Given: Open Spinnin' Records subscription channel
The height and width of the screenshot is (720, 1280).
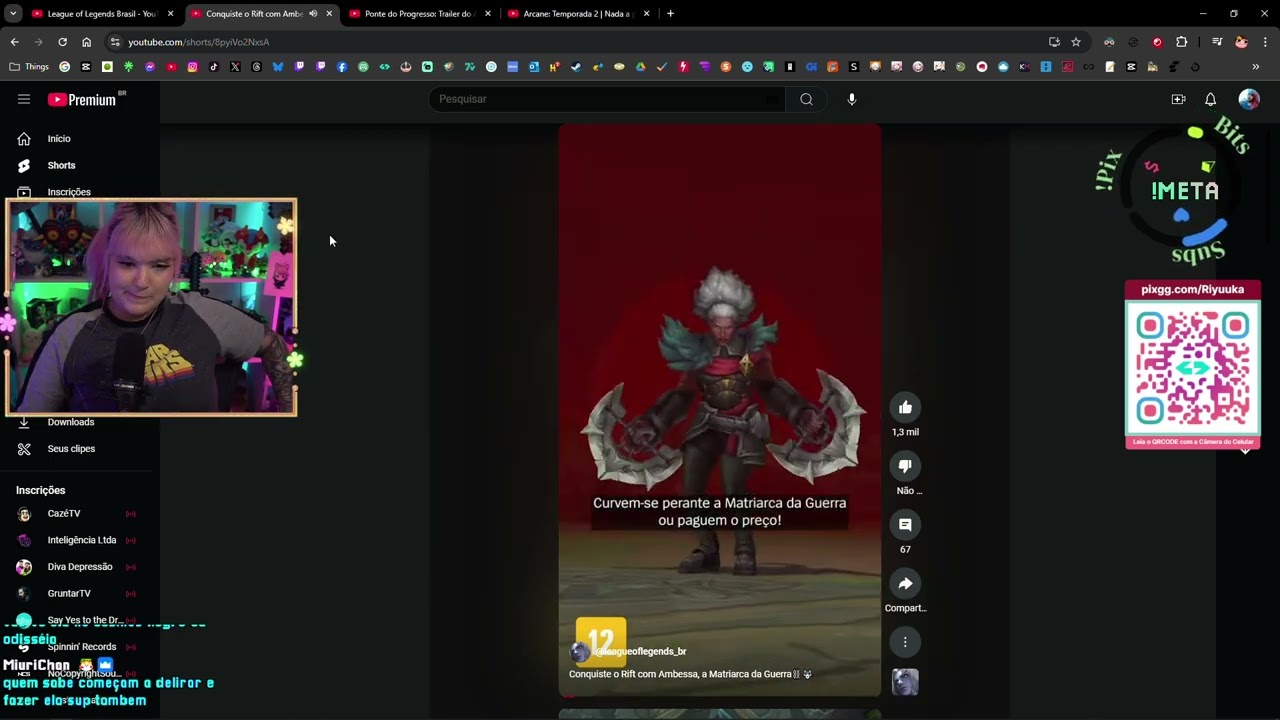Looking at the screenshot, I should (x=80, y=647).
